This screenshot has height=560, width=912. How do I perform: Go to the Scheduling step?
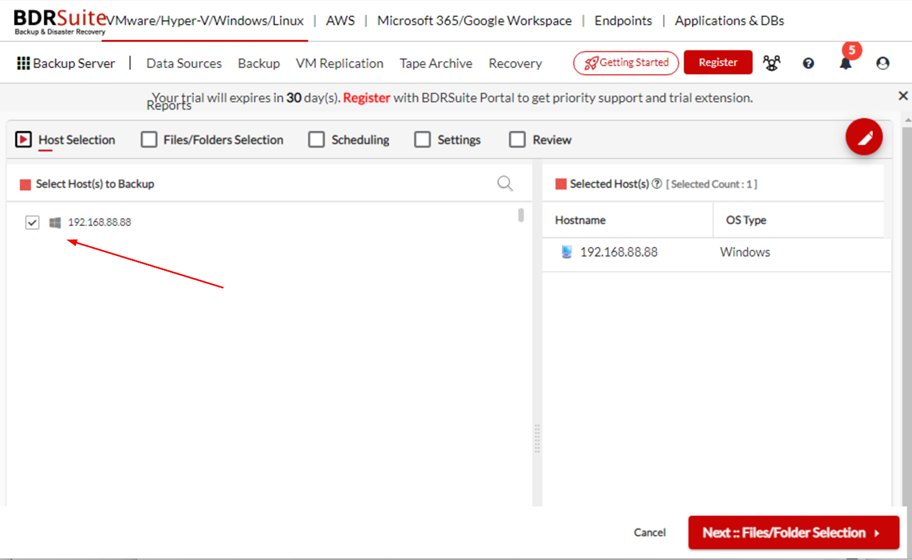[360, 140]
